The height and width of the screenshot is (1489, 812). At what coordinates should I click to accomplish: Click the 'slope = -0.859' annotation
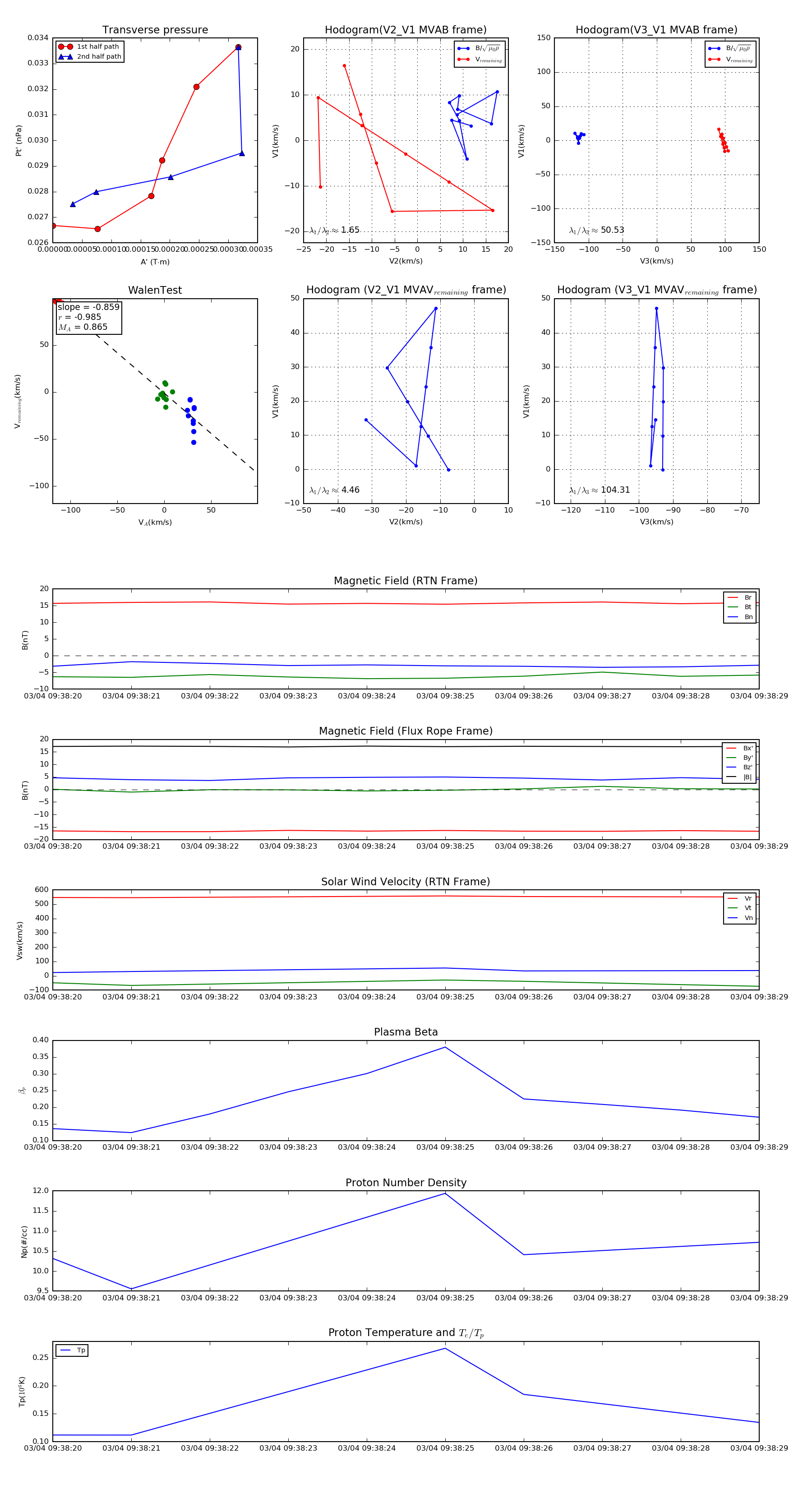coord(88,307)
